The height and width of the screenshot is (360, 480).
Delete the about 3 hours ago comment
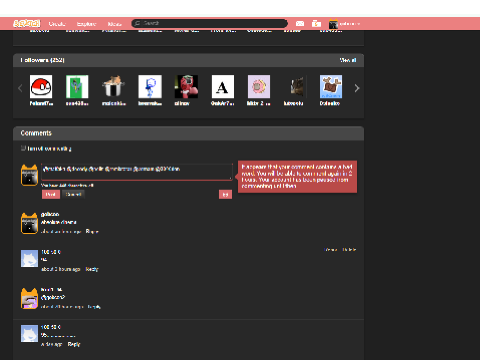pyautogui.click(x=349, y=249)
